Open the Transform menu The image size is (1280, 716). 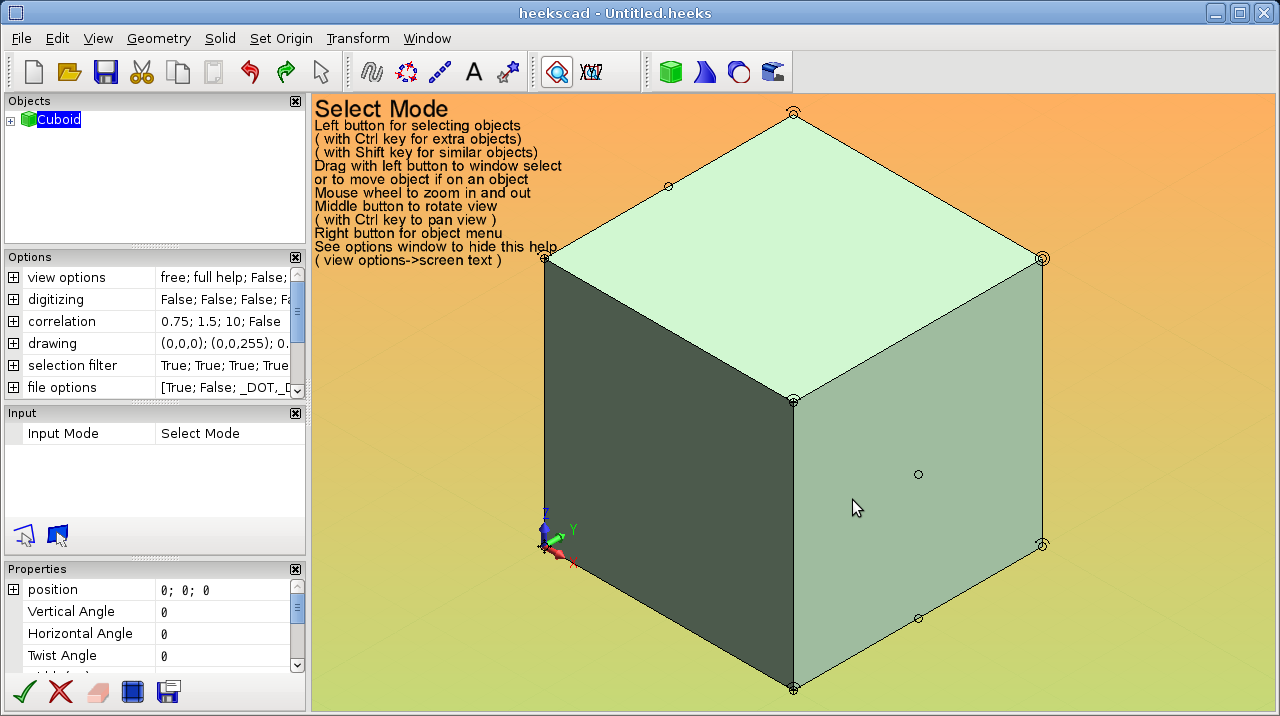[x=358, y=38]
